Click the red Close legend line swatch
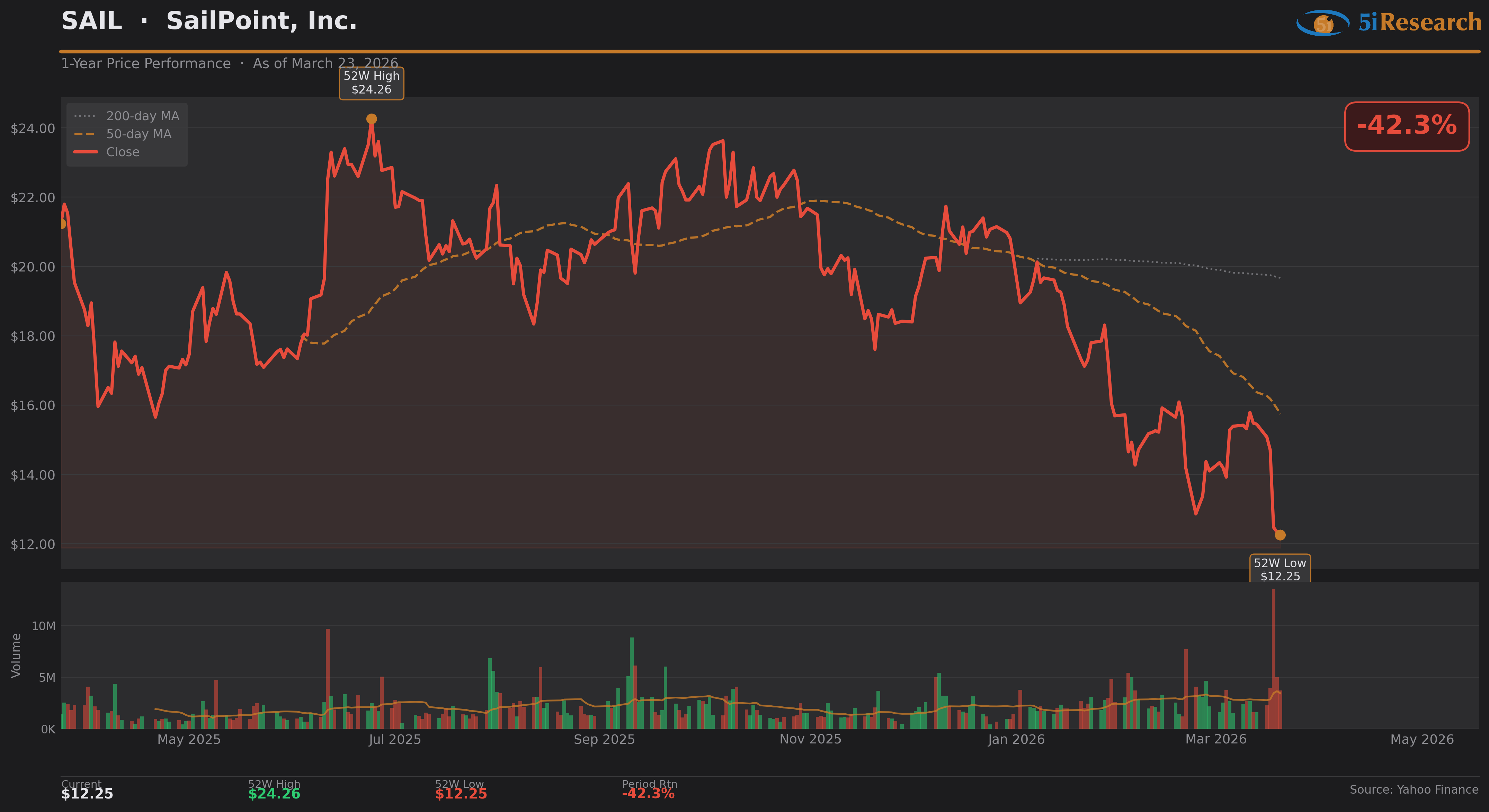This screenshot has height=812, width=1489. click(86, 152)
